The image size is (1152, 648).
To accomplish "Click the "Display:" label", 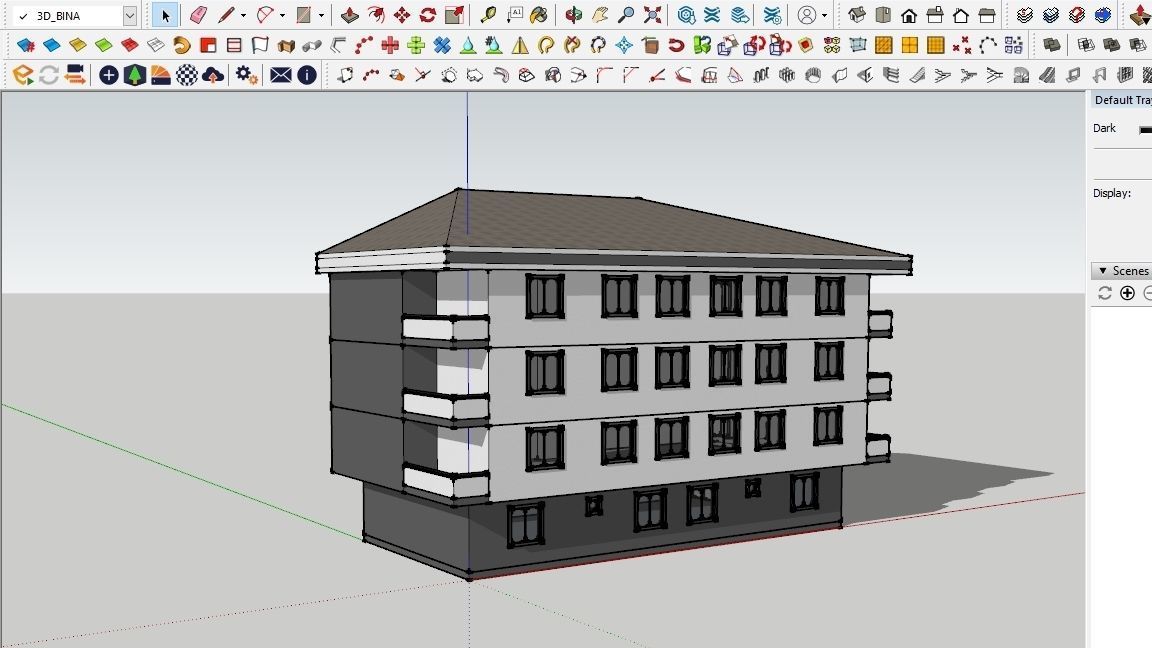I will [x=1112, y=193].
